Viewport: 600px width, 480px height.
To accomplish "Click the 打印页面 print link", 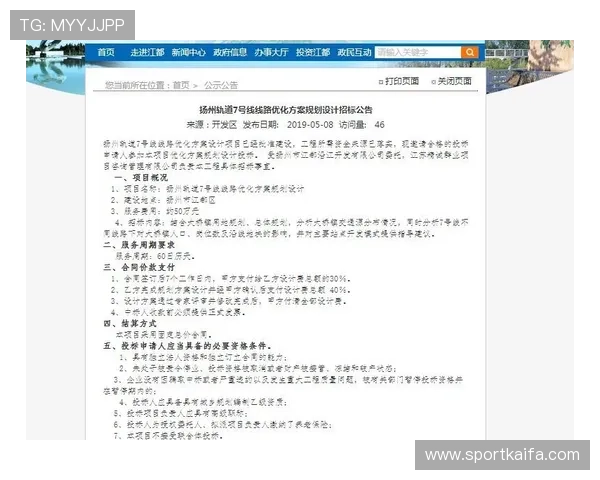I will tap(402, 81).
